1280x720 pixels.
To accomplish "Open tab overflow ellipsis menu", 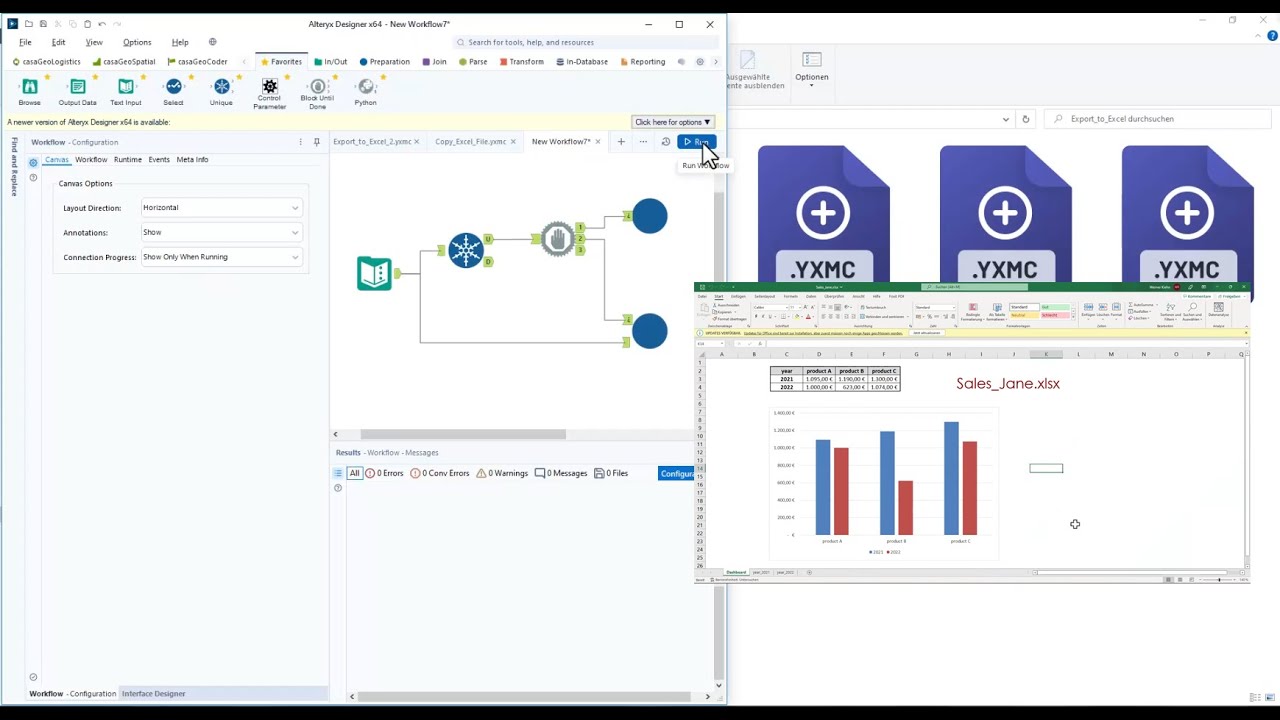I will tap(643, 142).
